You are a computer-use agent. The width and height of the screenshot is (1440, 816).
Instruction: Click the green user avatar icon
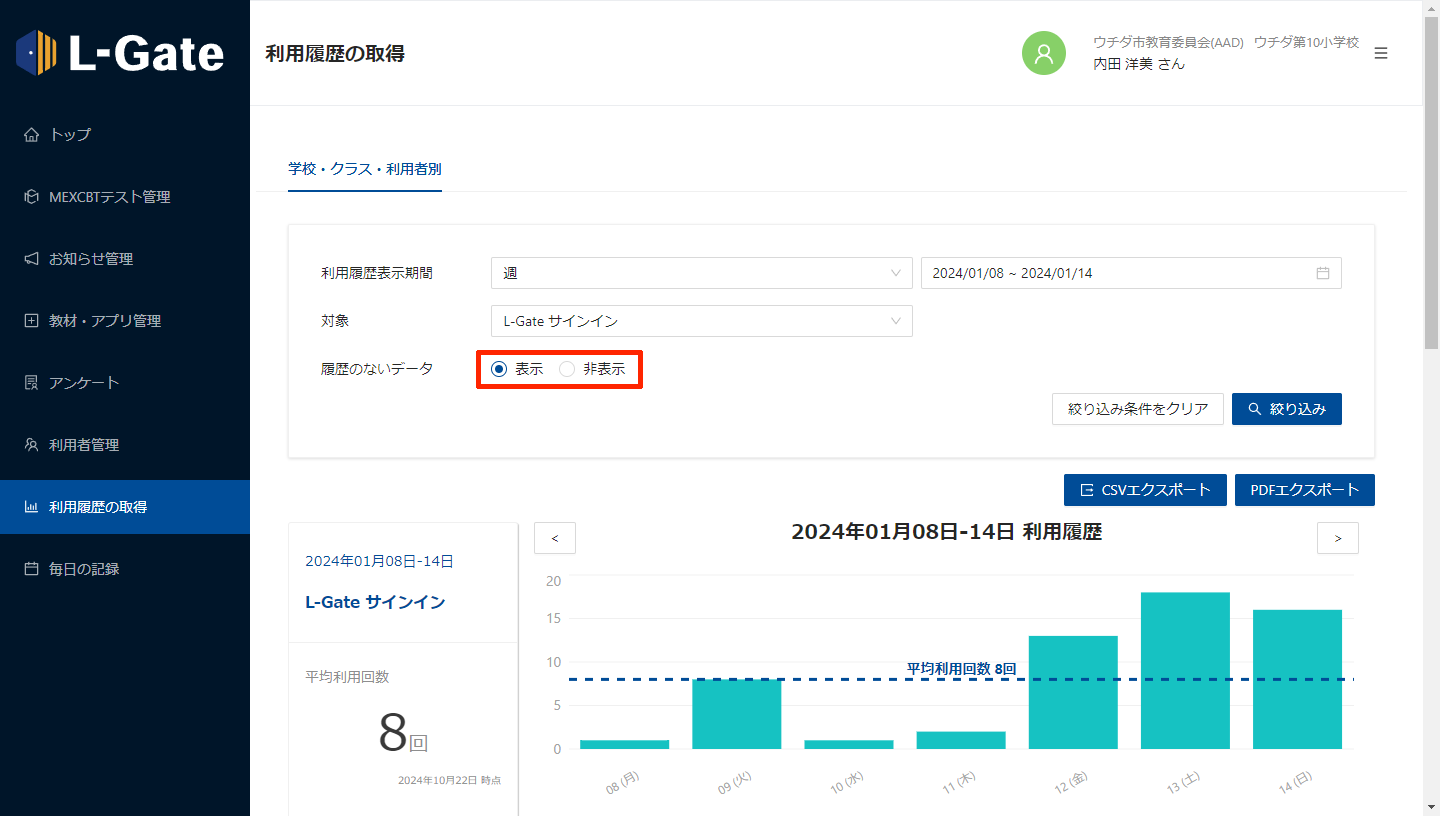[1043, 53]
